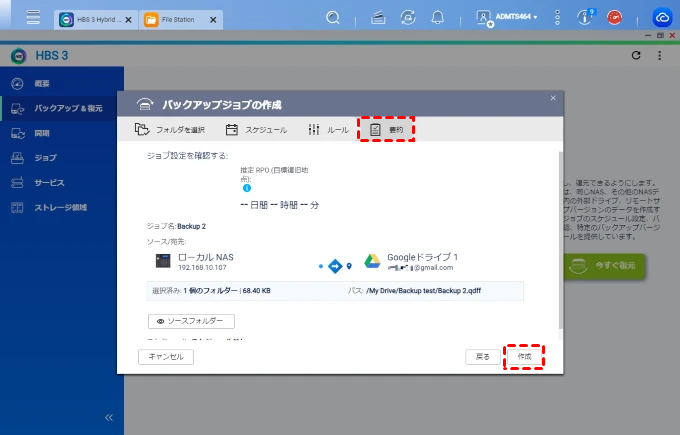Open the external devices sync icon
680x435 pixels.
point(408,17)
